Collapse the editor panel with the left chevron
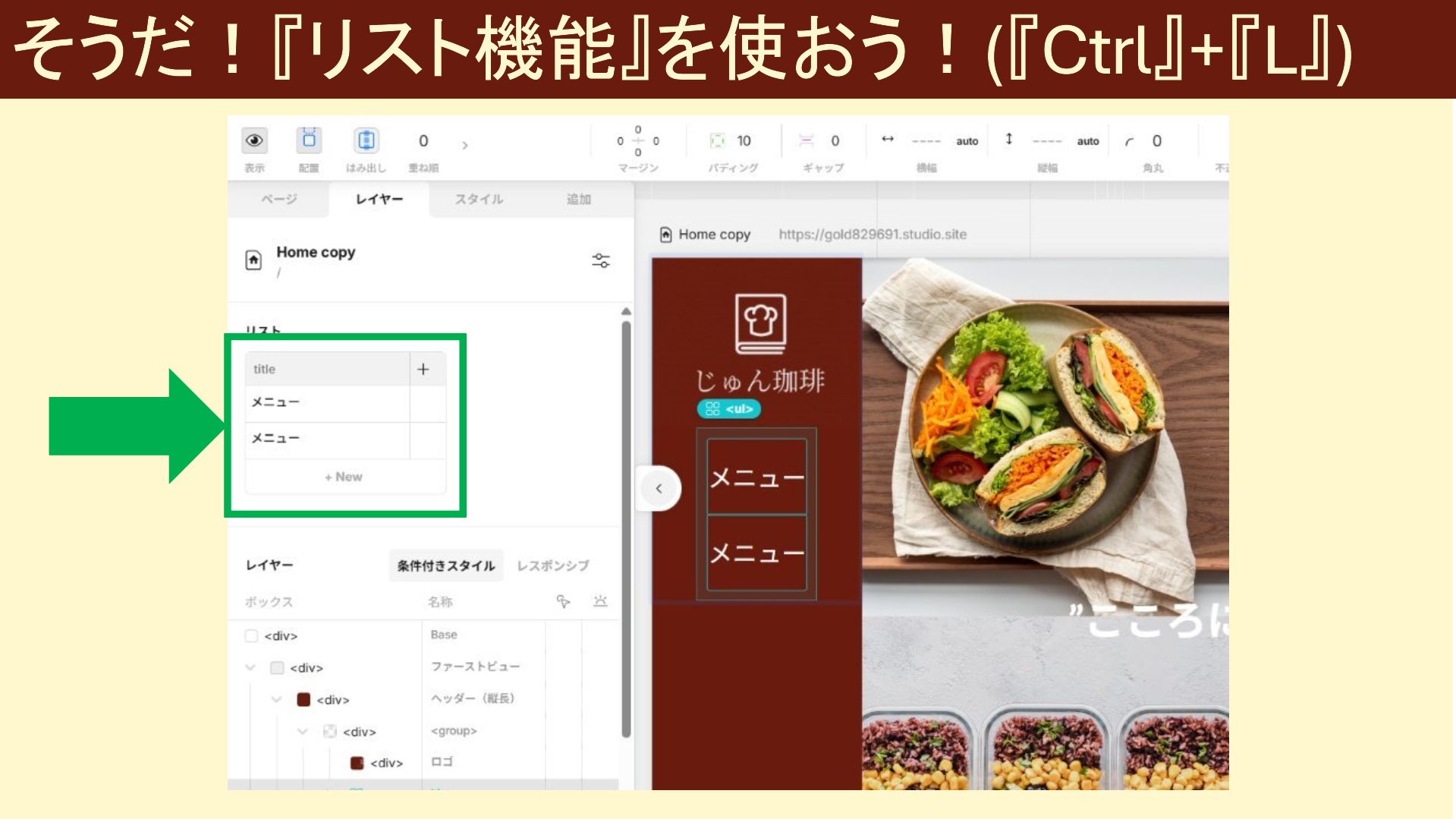The width and height of the screenshot is (1456, 819). click(658, 488)
